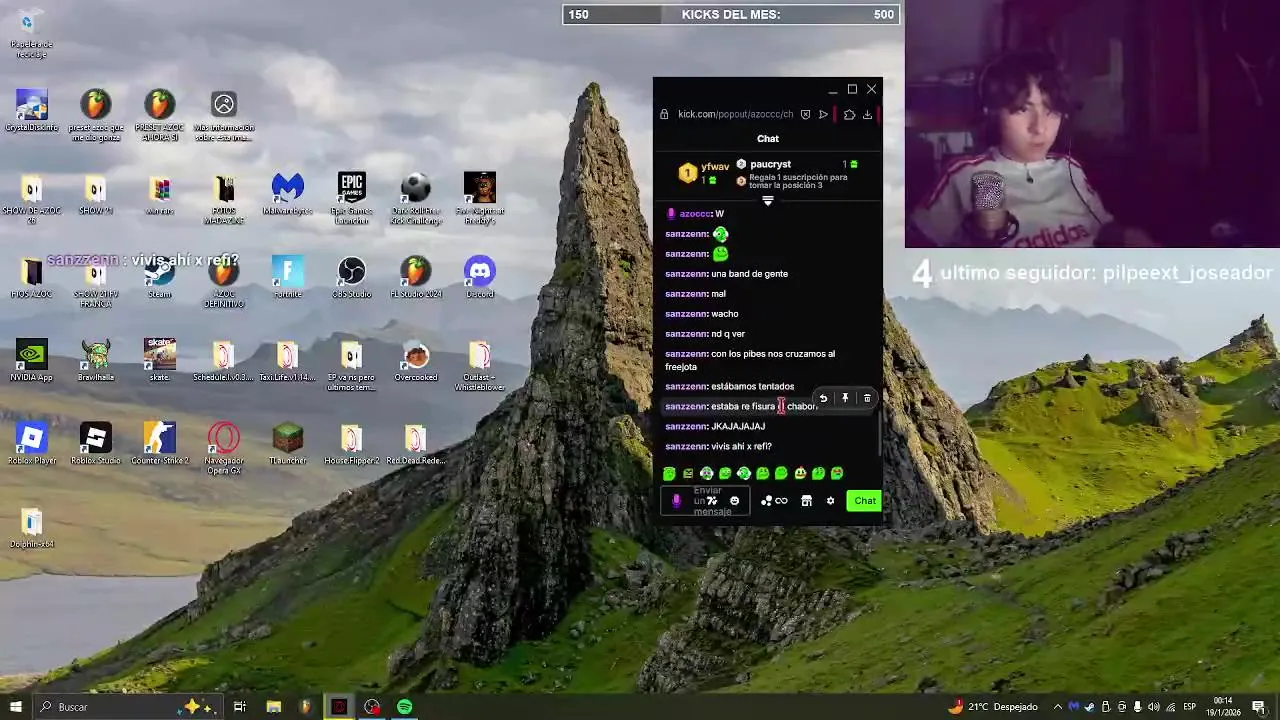Show hidden tray icons chevron
Screen dimensions: 1280x720
[1058, 707]
